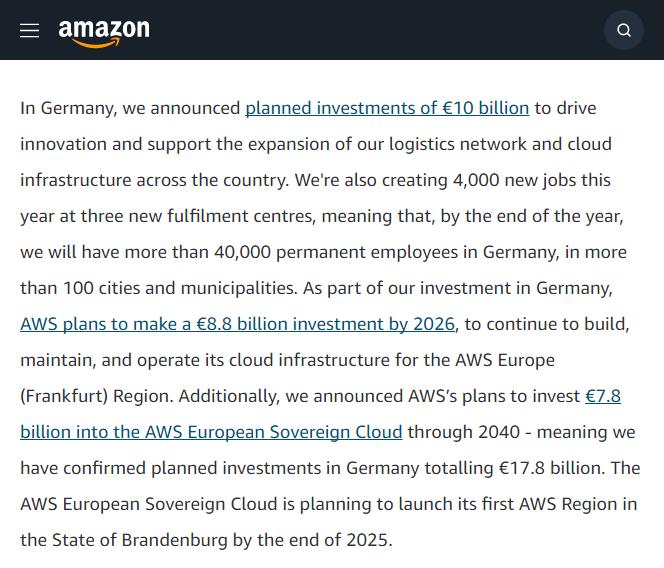Viewport: 664px width, 568px height.
Task: Click "In Germany" at paragraph start
Action: coord(66,108)
